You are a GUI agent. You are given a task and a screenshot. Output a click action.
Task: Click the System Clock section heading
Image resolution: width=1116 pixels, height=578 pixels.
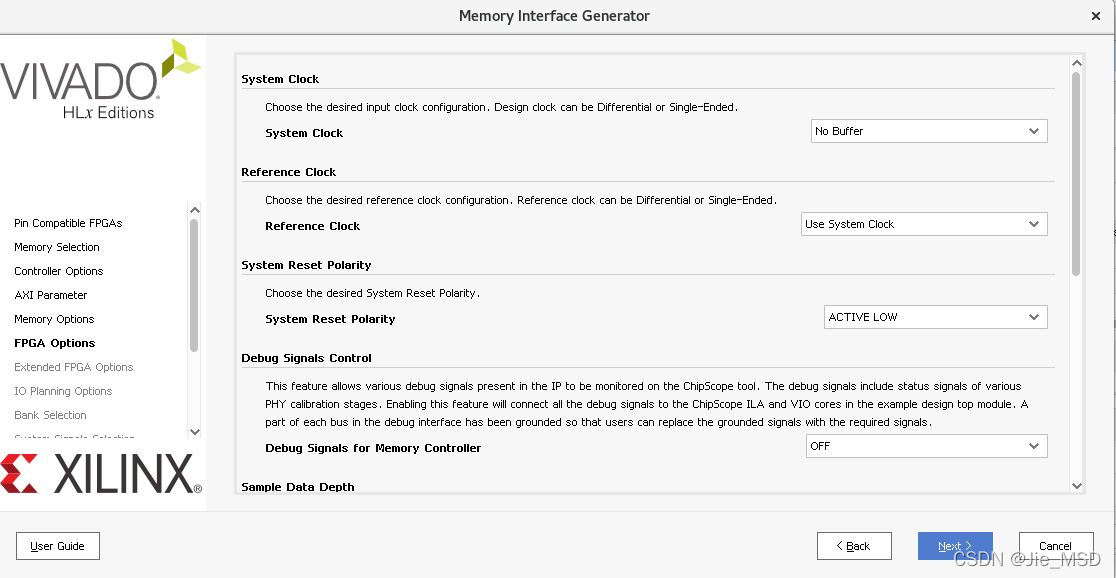coord(280,79)
